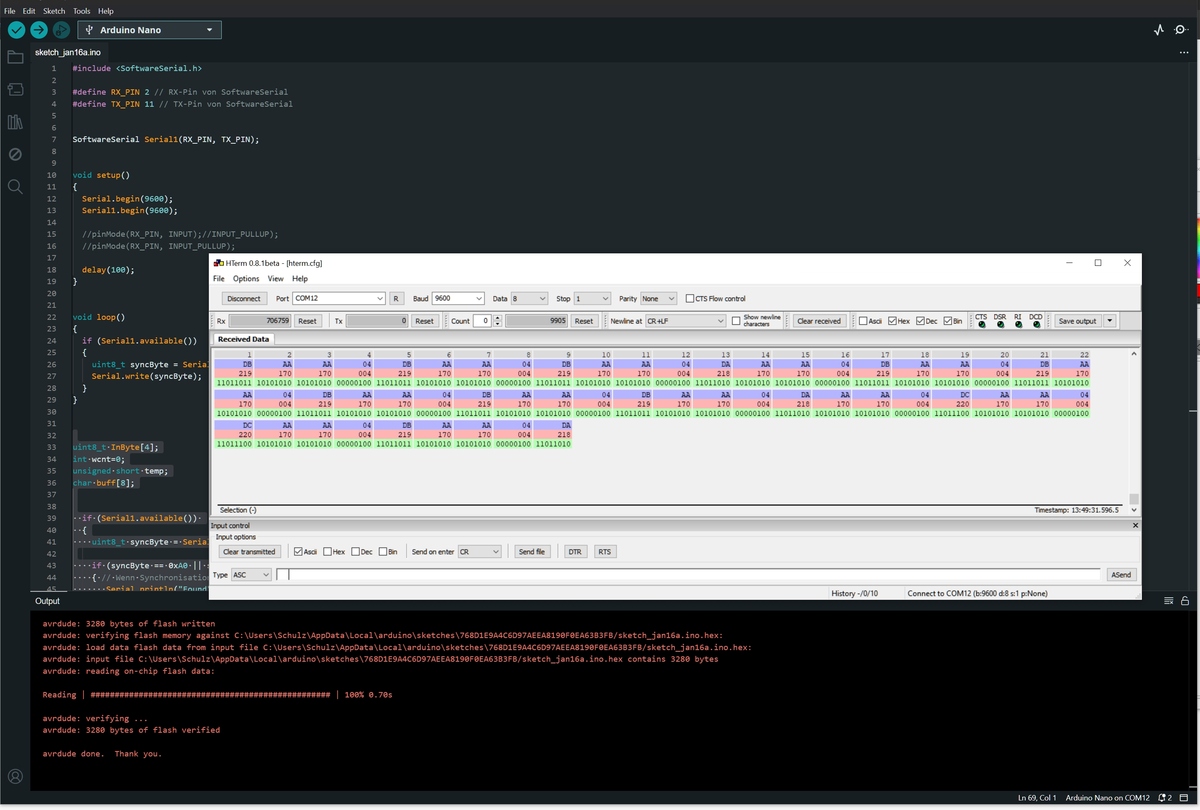Select the sketch_jan16a.ino editor tab
The height and width of the screenshot is (810, 1200).
click(x=67, y=51)
